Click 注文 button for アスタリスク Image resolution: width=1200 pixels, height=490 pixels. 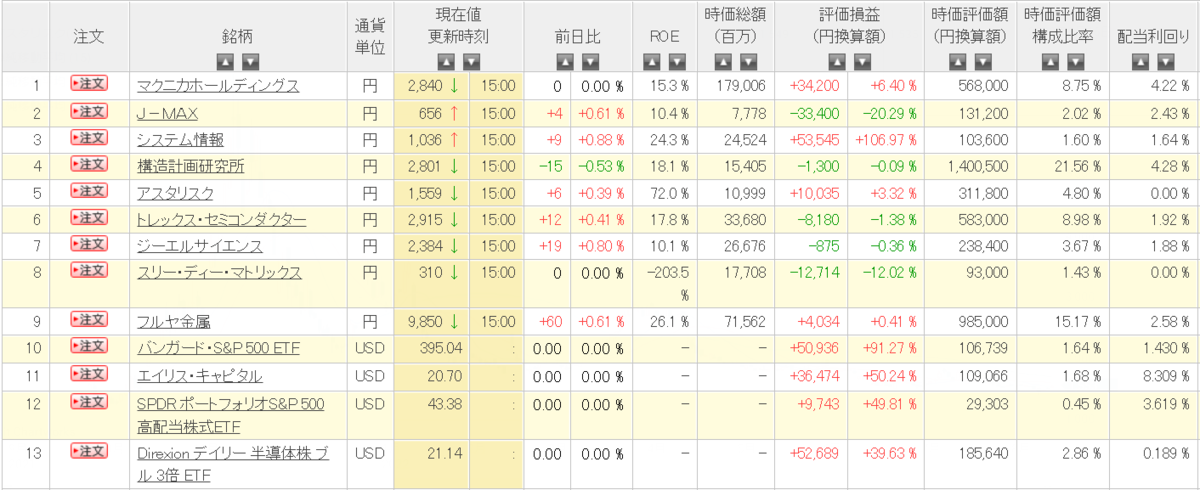pyautogui.click(x=89, y=190)
